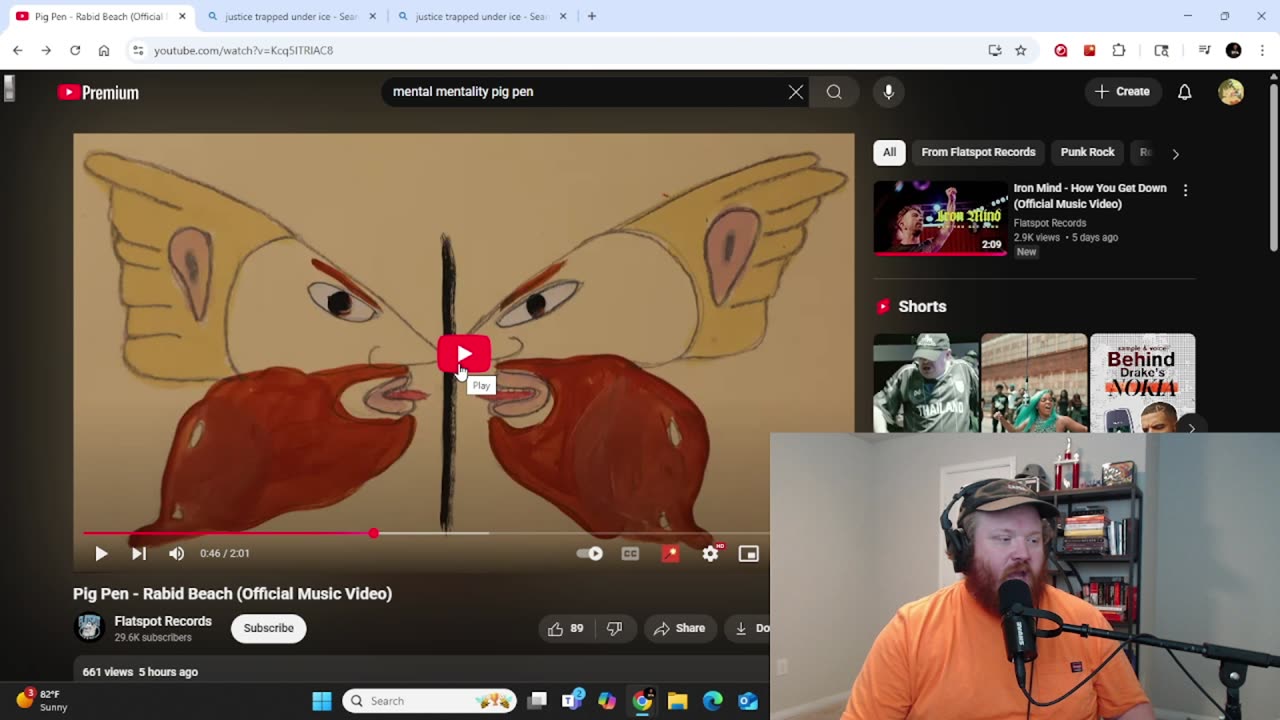The height and width of the screenshot is (720, 1280).
Task: Open 'Behind Drake's NOKIA' short thumbnail
Action: pyautogui.click(x=1142, y=383)
